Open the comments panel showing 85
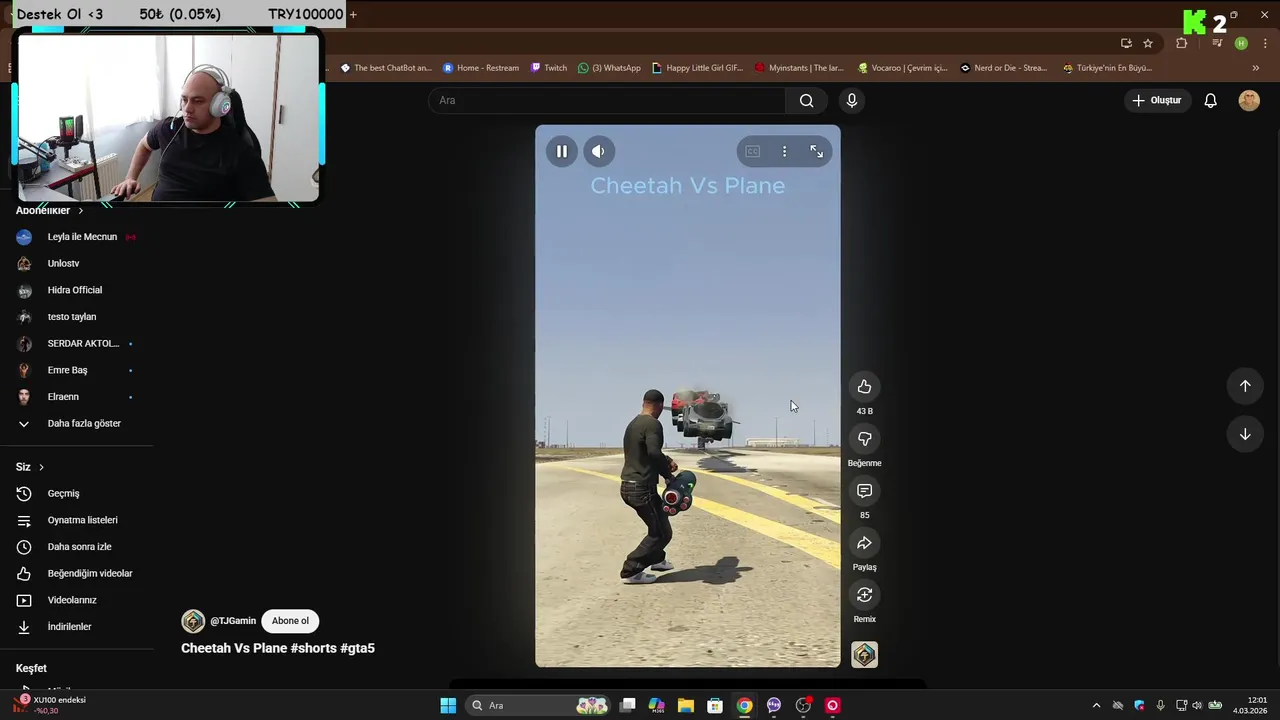1280x720 pixels. (x=864, y=491)
